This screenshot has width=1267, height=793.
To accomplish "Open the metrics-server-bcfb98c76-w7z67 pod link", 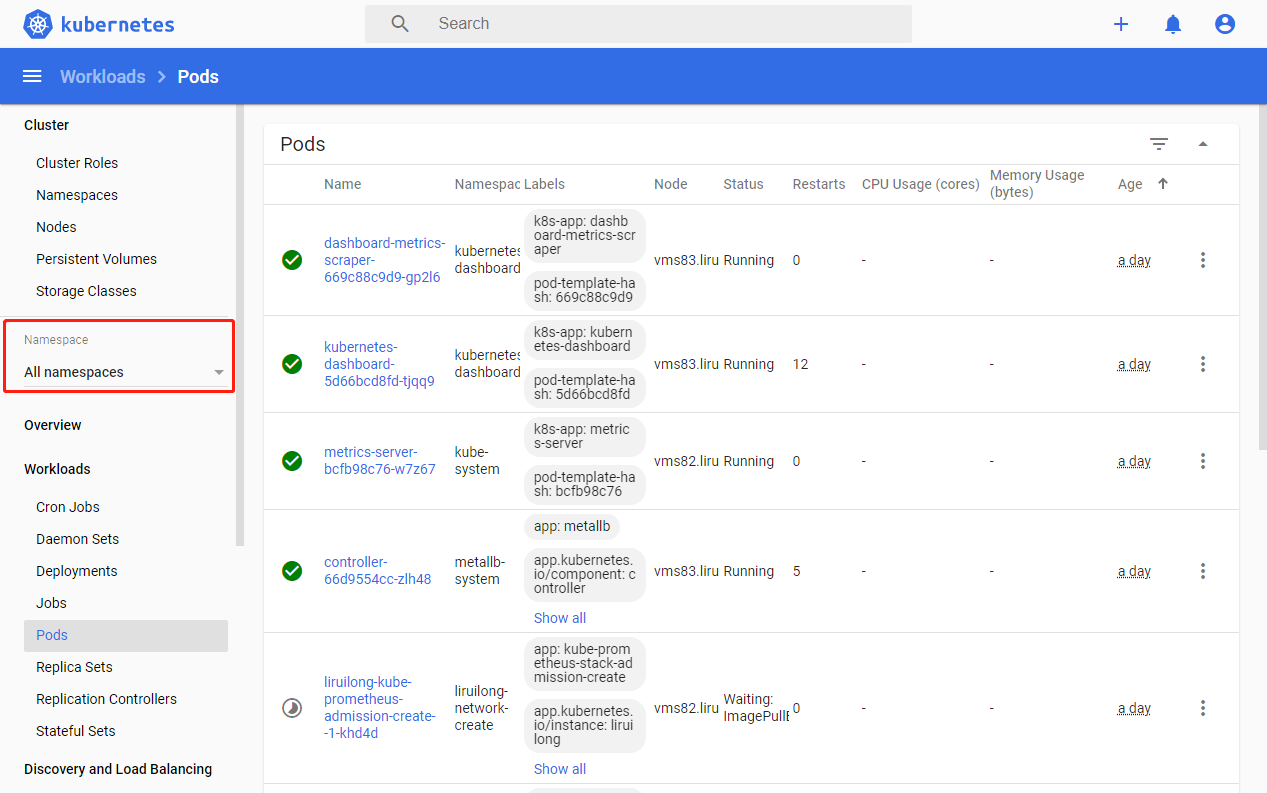I will click(x=380, y=461).
